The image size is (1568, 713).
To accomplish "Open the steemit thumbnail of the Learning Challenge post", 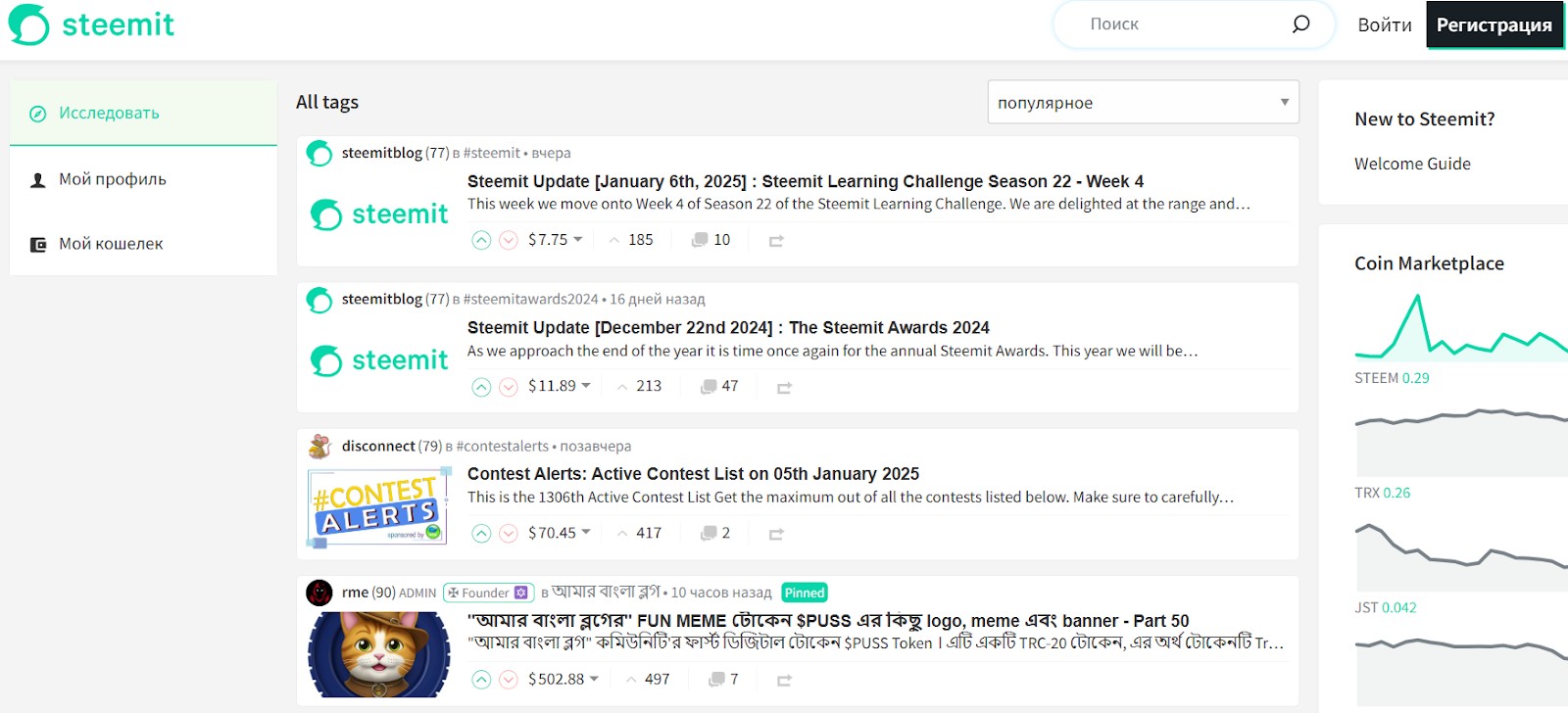I will click(379, 214).
